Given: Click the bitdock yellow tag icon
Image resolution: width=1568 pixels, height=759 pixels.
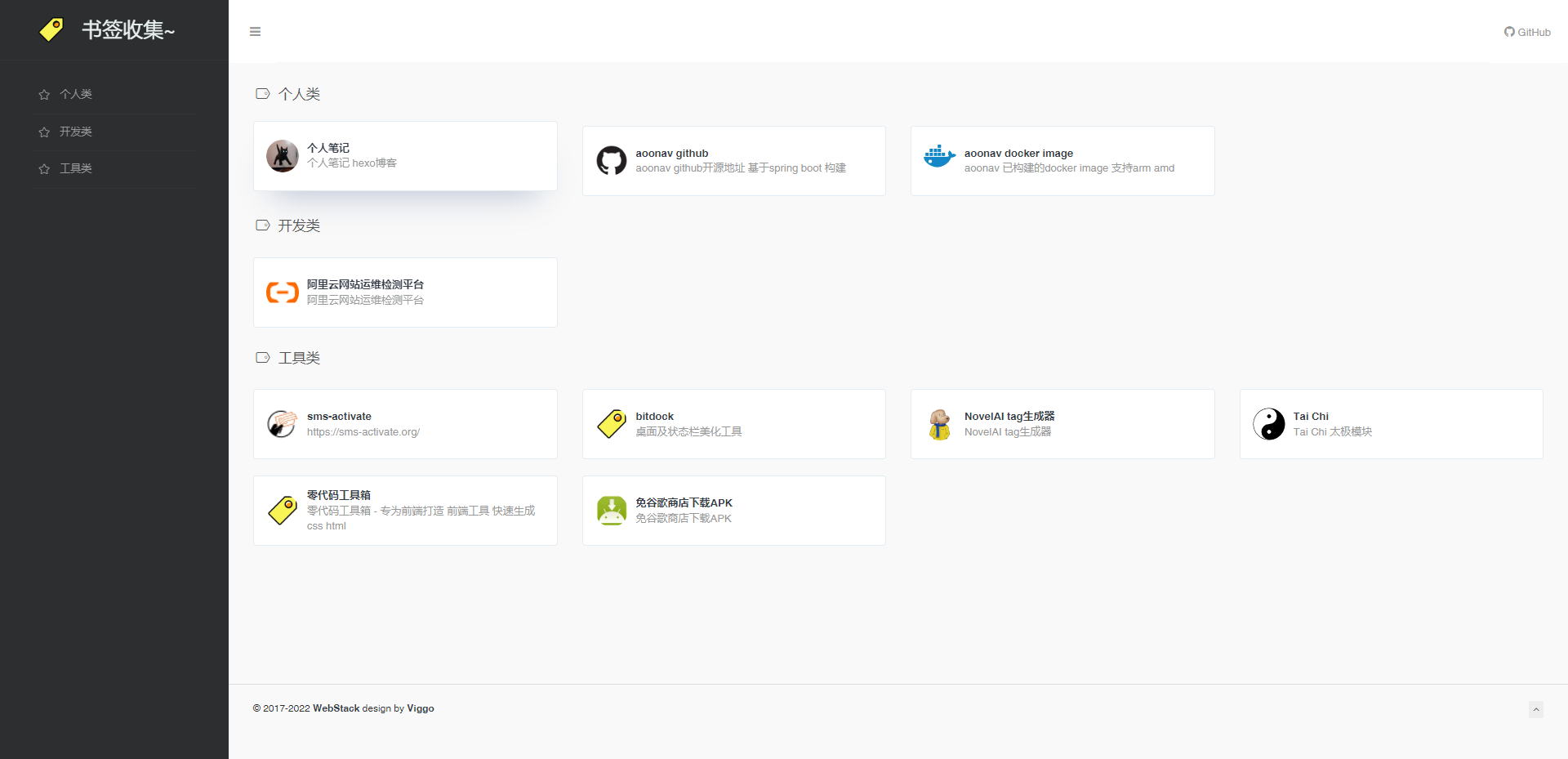Looking at the screenshot, I should click(x=611, y=424).
